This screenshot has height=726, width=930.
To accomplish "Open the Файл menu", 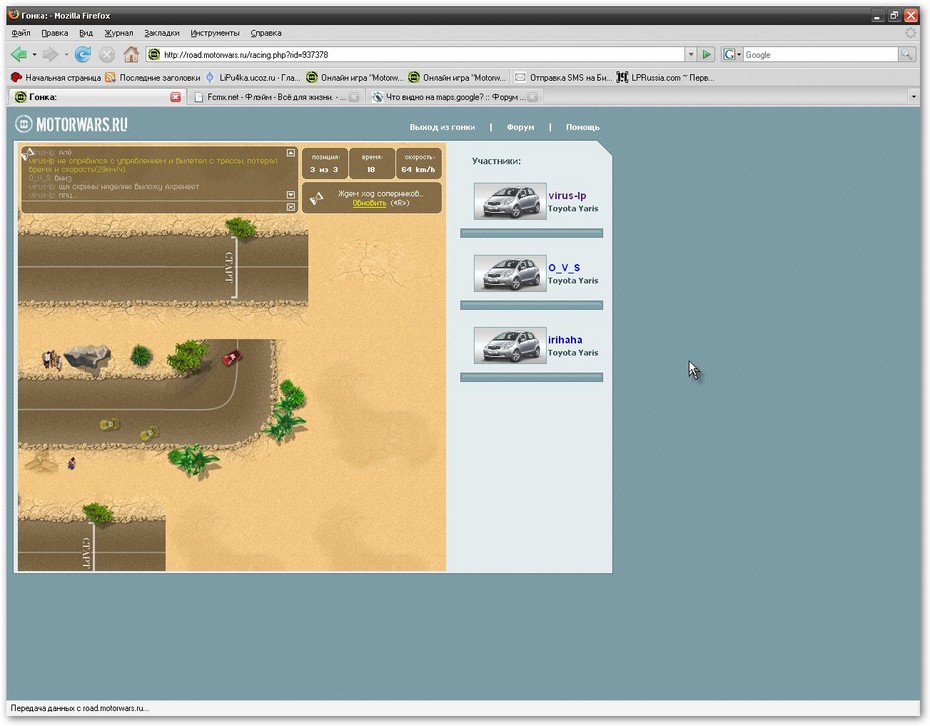I will tap(21, 33).
